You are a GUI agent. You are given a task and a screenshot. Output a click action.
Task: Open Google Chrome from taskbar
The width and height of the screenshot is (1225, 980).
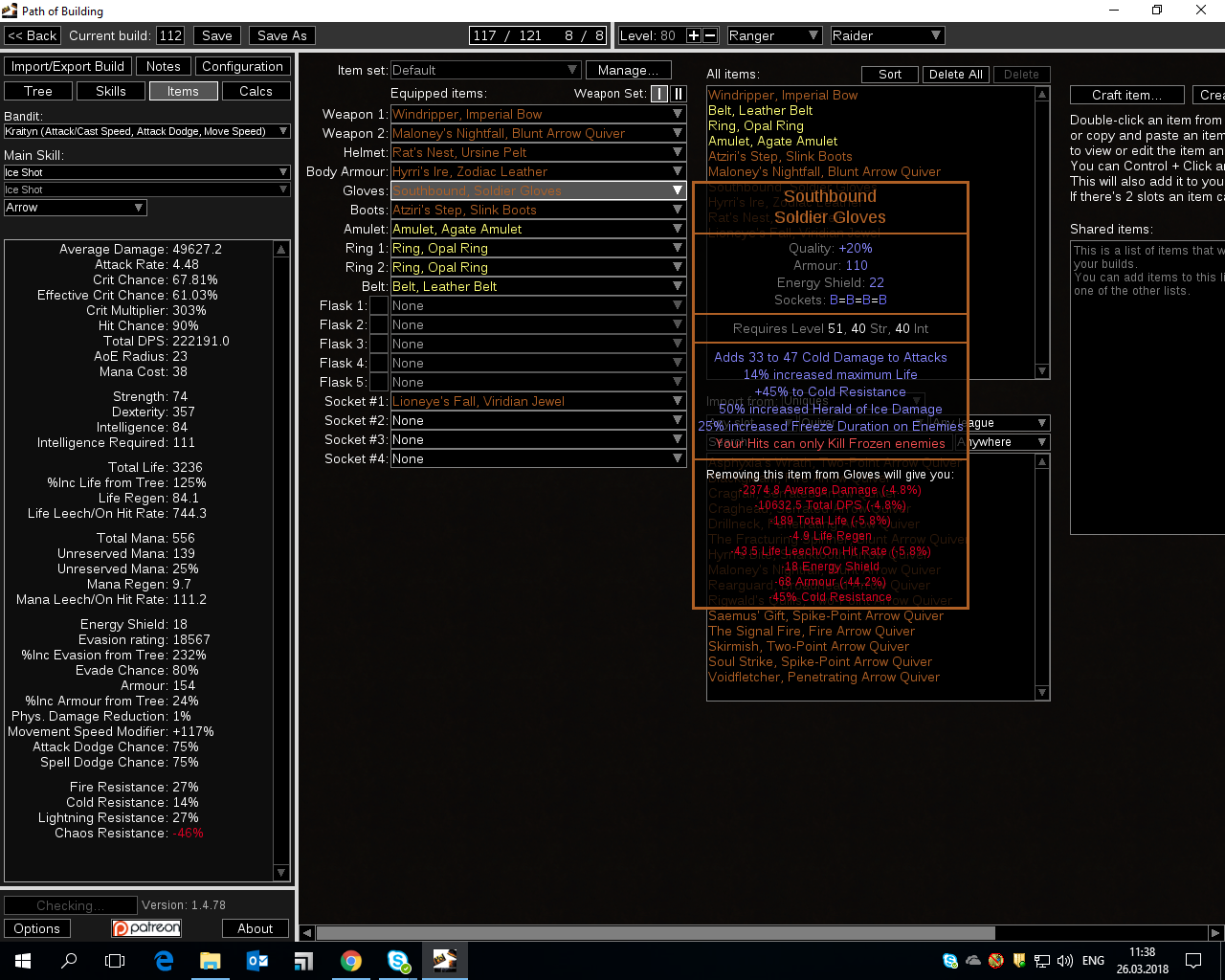click(x=351, y=961)
